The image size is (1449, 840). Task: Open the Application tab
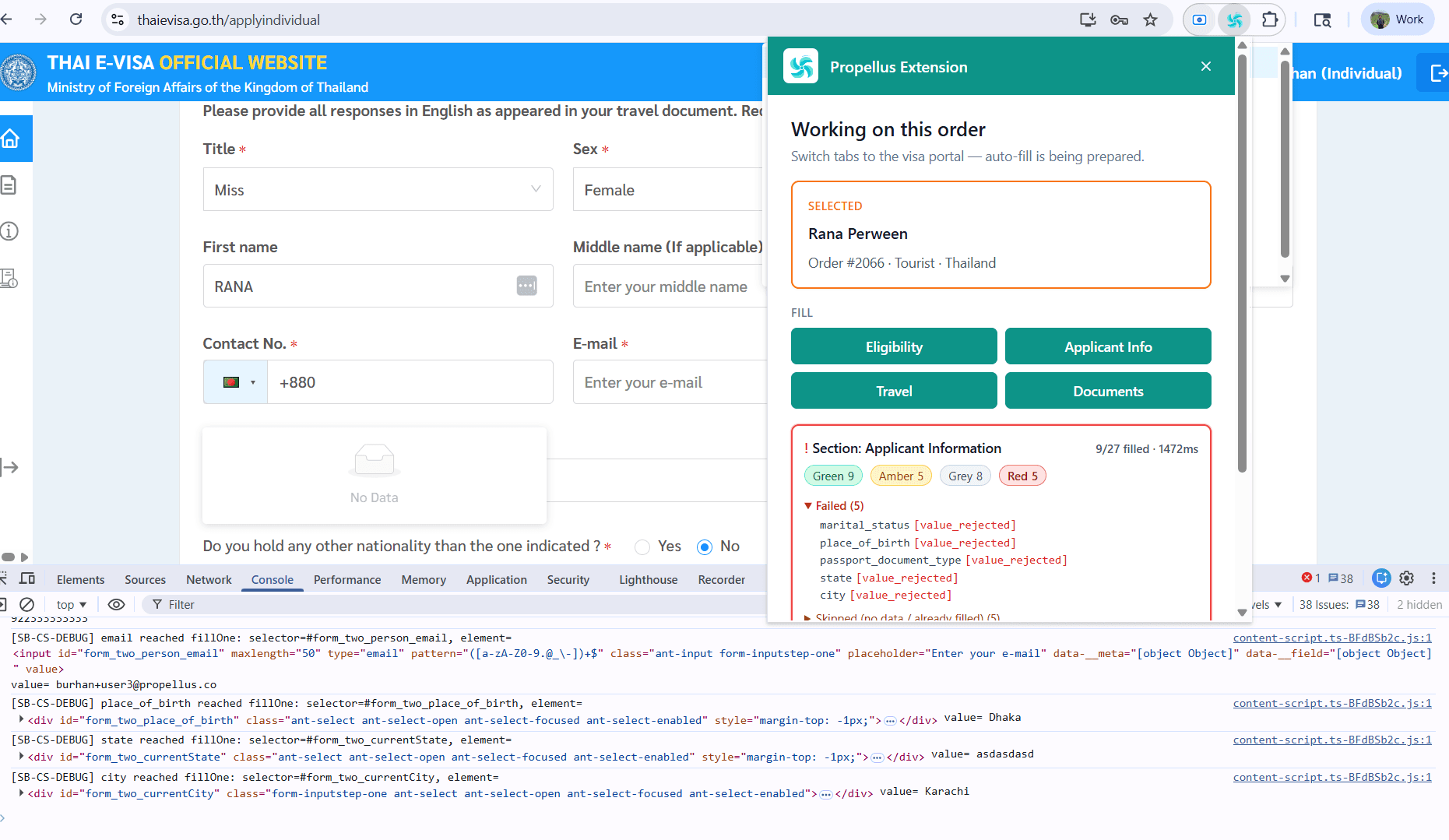(x=497, y=579)
